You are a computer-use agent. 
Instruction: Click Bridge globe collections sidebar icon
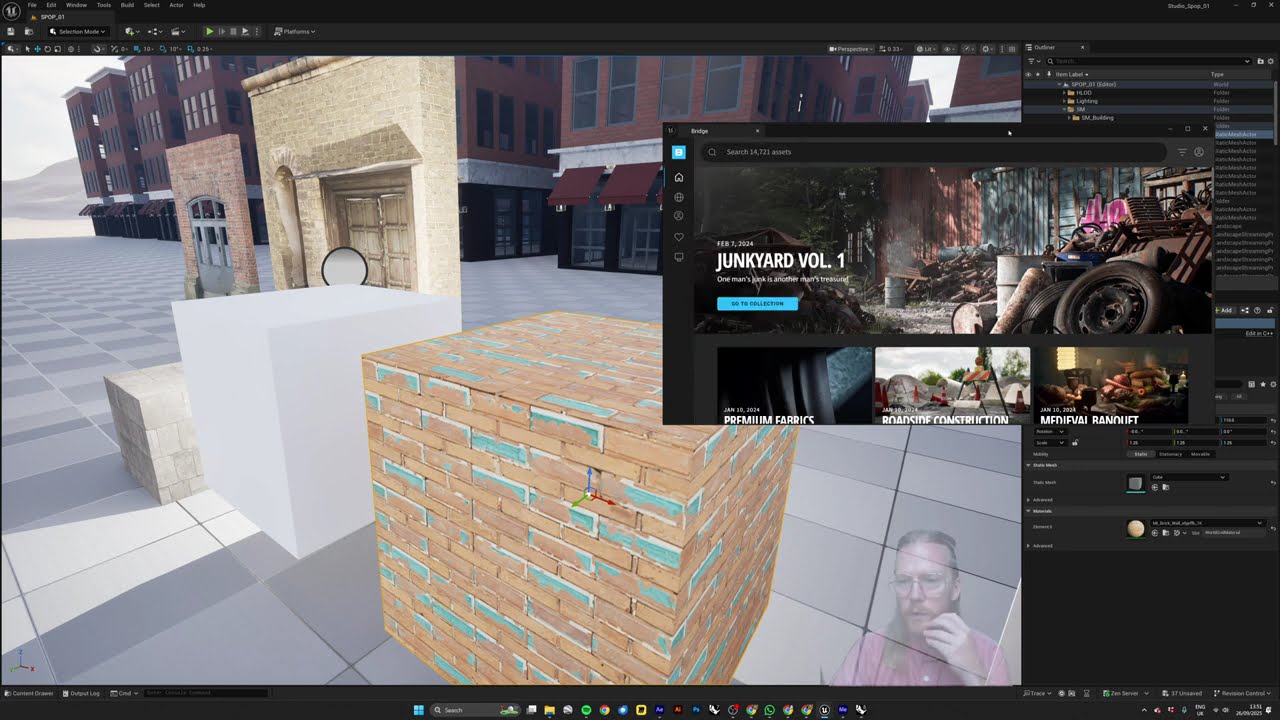click(679, 197)
